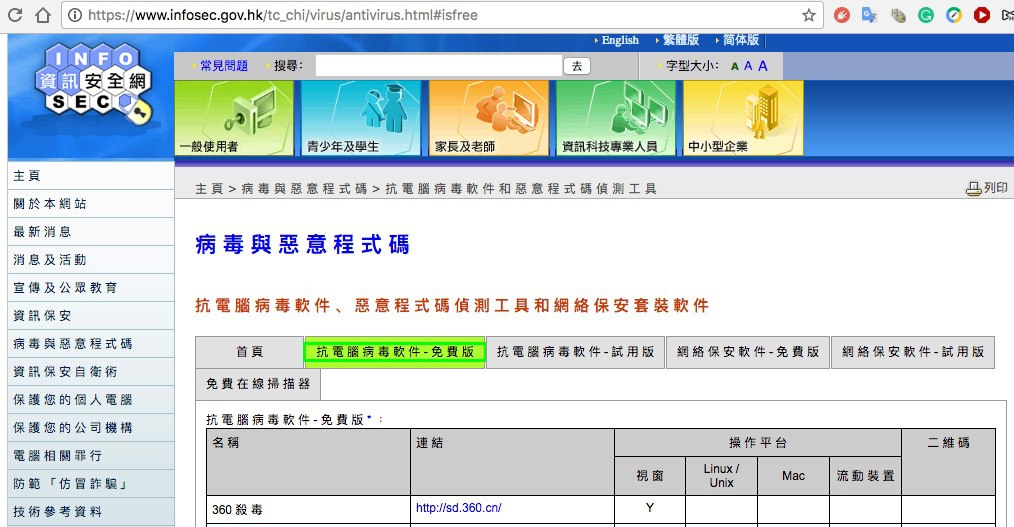The image size is (1014, 527).
Task: Open 病毒與惡意程式碼 in the left sidebar
Action: pos(72,344)
